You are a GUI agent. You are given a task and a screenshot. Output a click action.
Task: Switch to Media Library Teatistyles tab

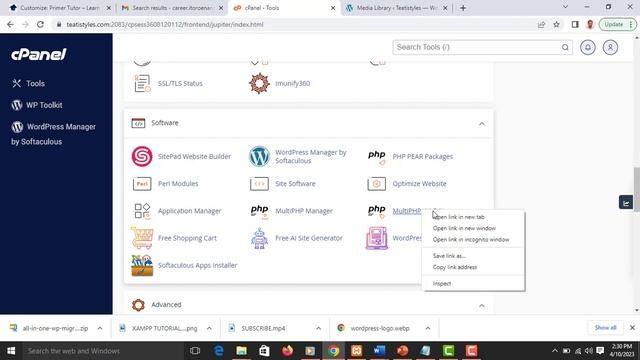pos(396,8)
